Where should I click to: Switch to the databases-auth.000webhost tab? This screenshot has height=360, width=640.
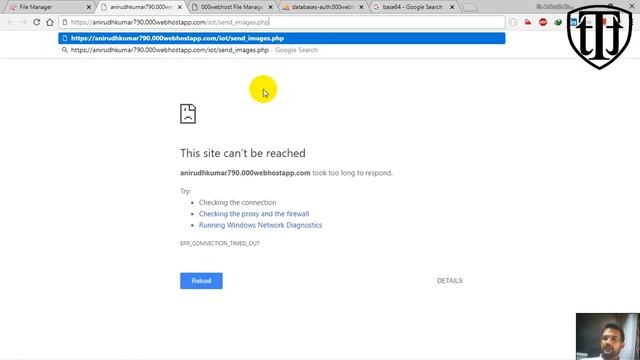click(322, 7)
